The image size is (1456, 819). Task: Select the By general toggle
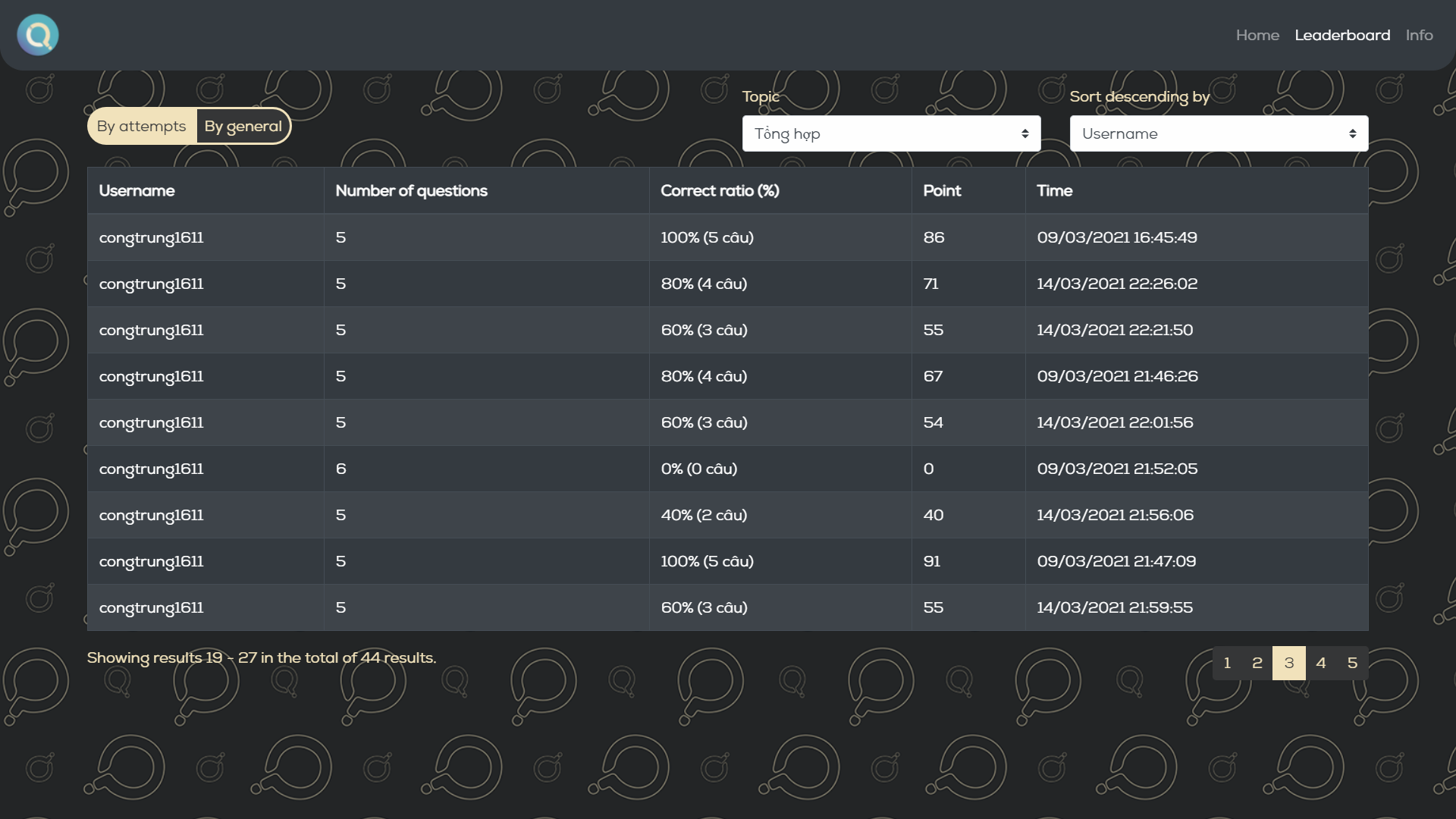(x=243, y=127)
